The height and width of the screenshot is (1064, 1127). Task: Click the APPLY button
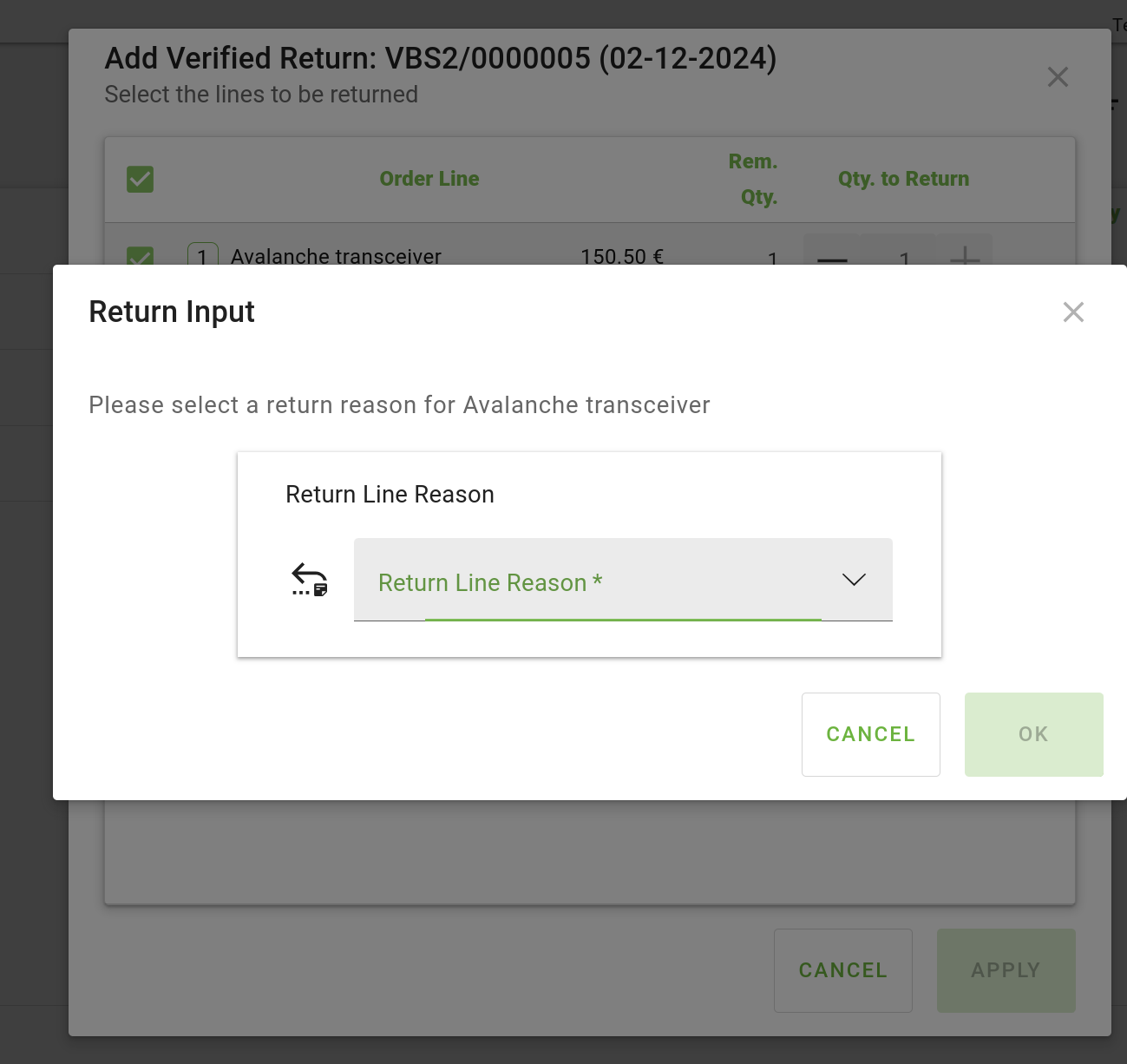coord(1006,970)
